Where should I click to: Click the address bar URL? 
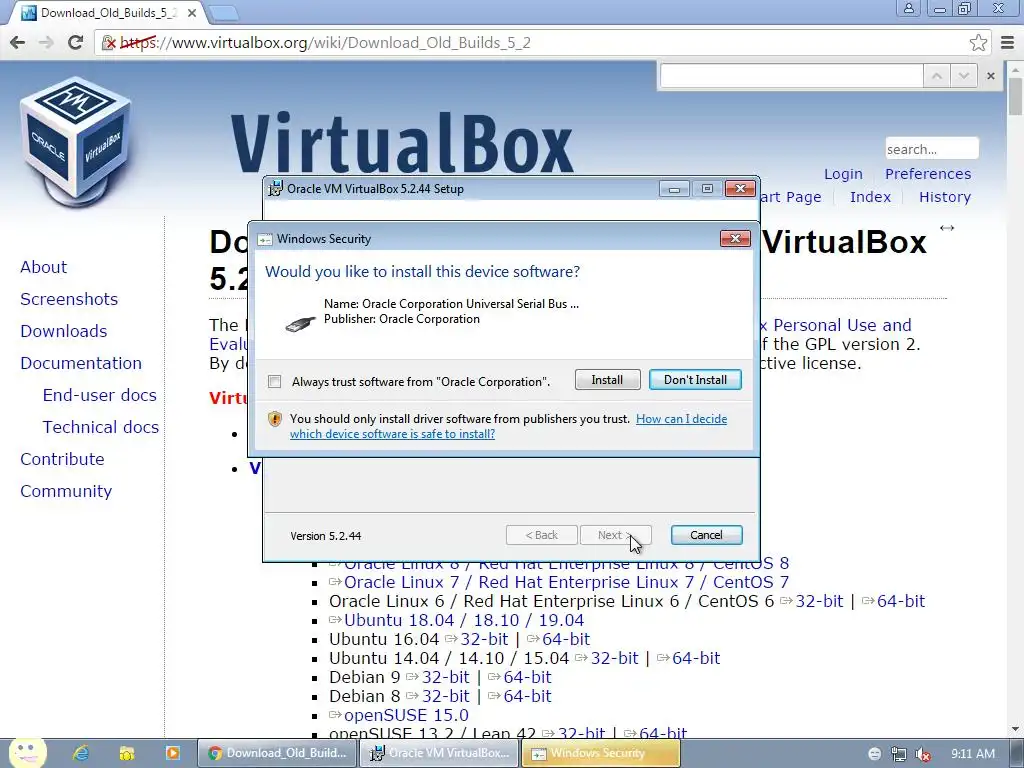326,42
